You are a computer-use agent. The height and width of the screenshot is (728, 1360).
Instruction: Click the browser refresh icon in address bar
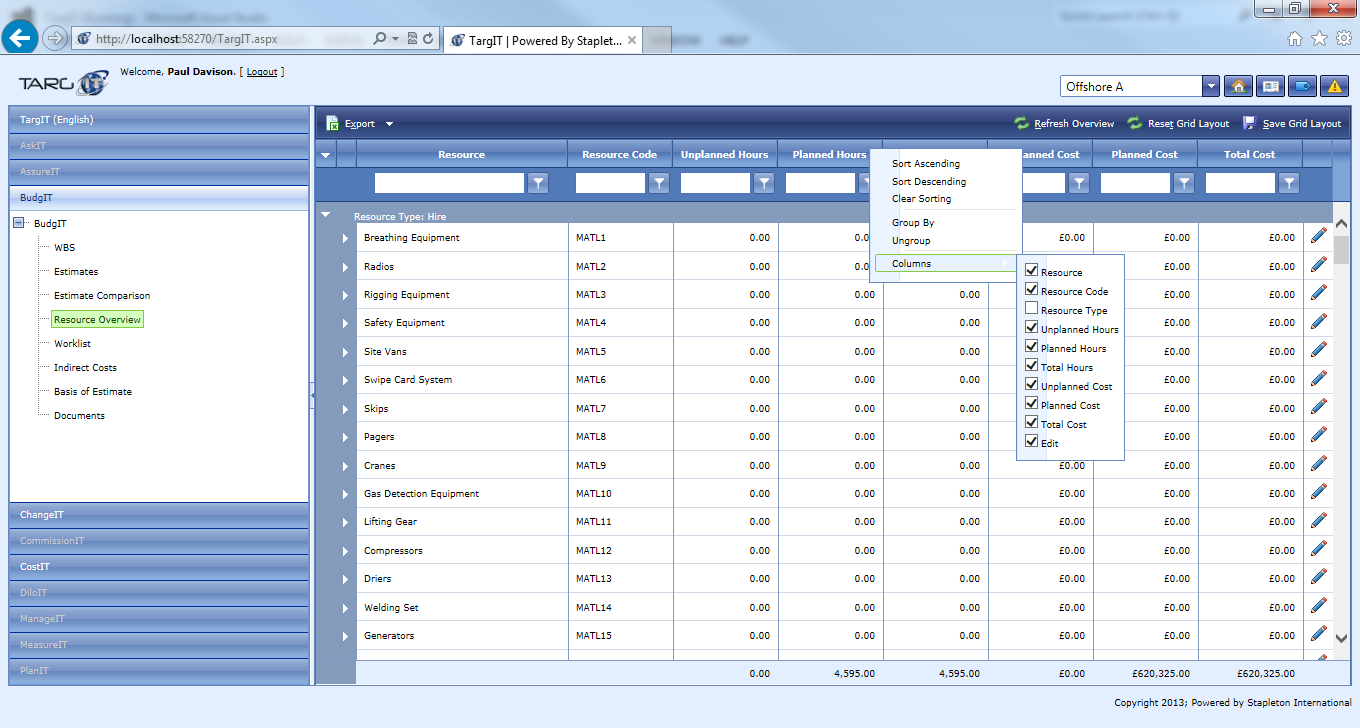pos(429,39)
